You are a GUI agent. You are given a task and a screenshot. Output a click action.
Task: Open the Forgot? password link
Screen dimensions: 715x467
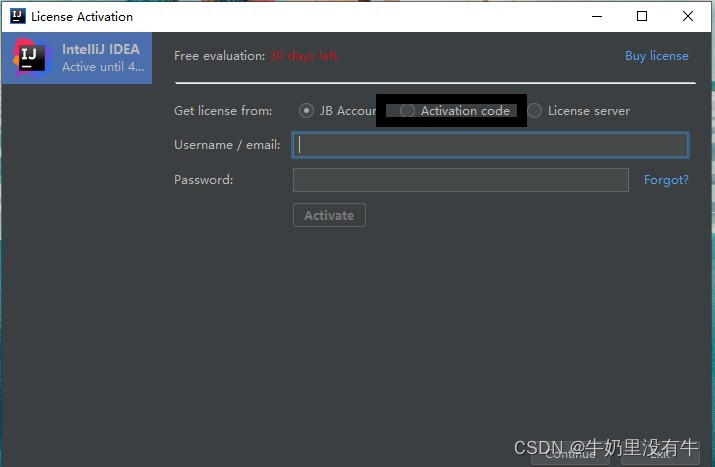[666, 180]
